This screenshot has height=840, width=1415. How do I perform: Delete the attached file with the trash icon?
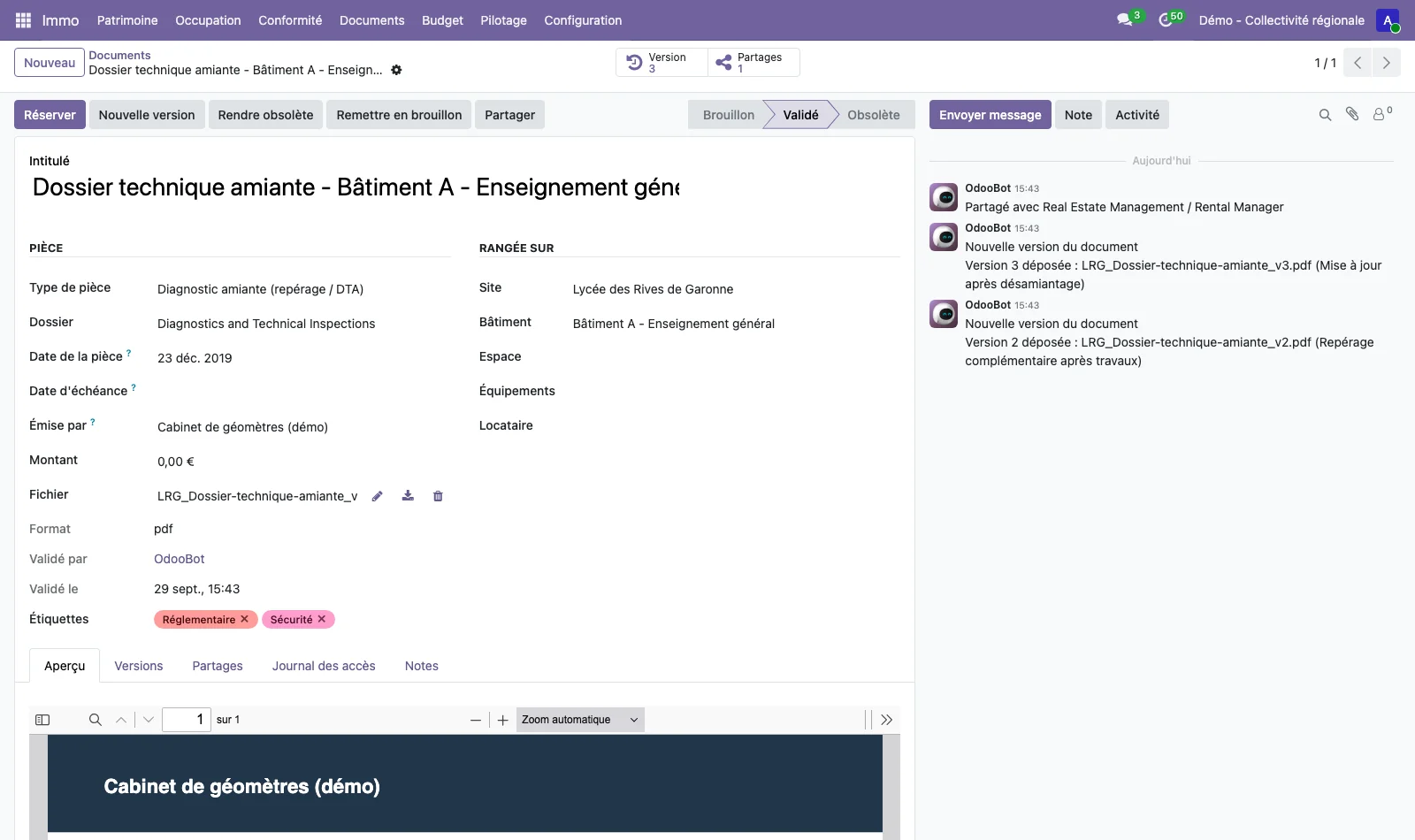click(438, 496)
